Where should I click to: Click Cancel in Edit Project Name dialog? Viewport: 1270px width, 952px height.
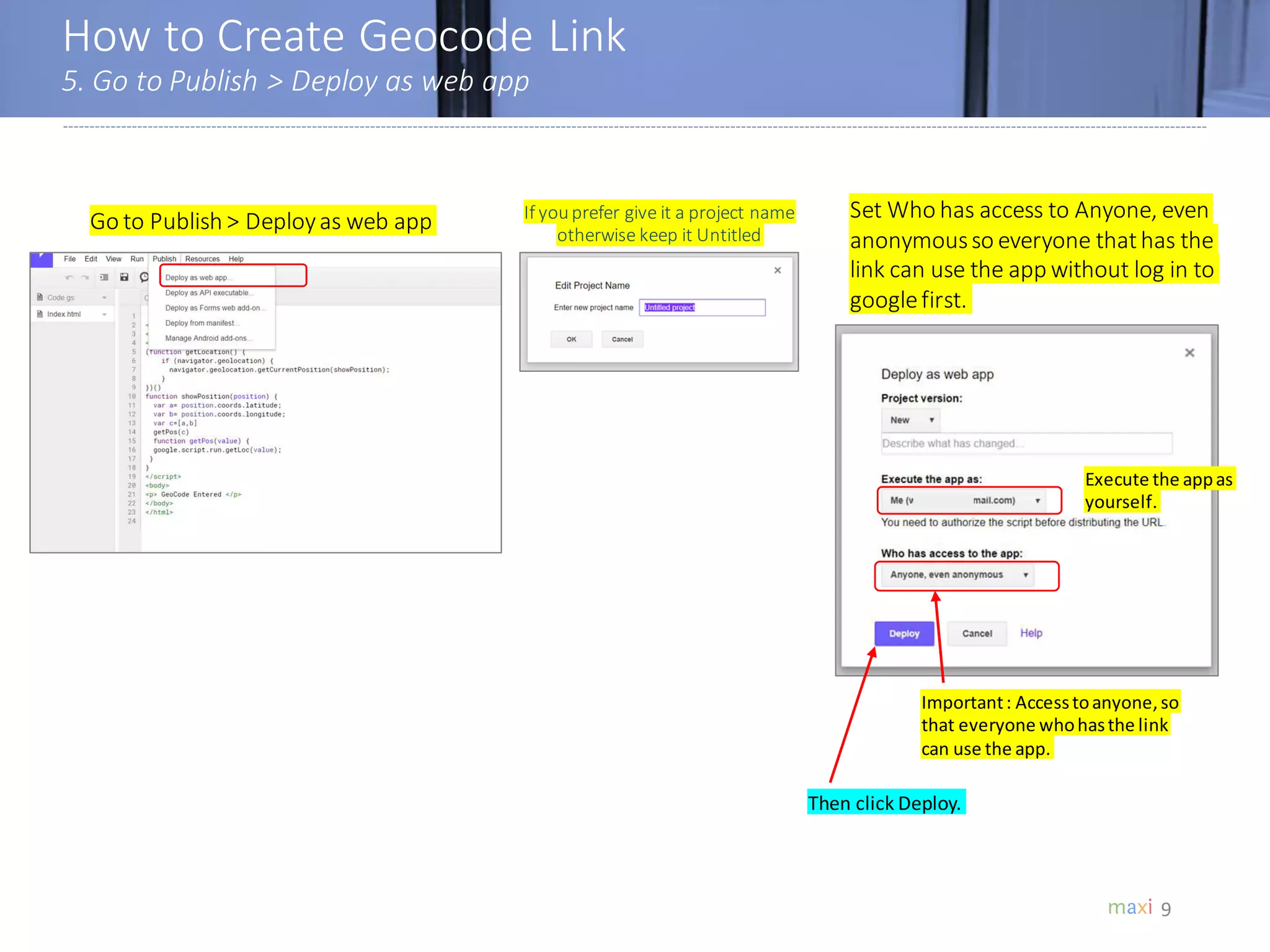pyautogui.click(x=622, y=339)
